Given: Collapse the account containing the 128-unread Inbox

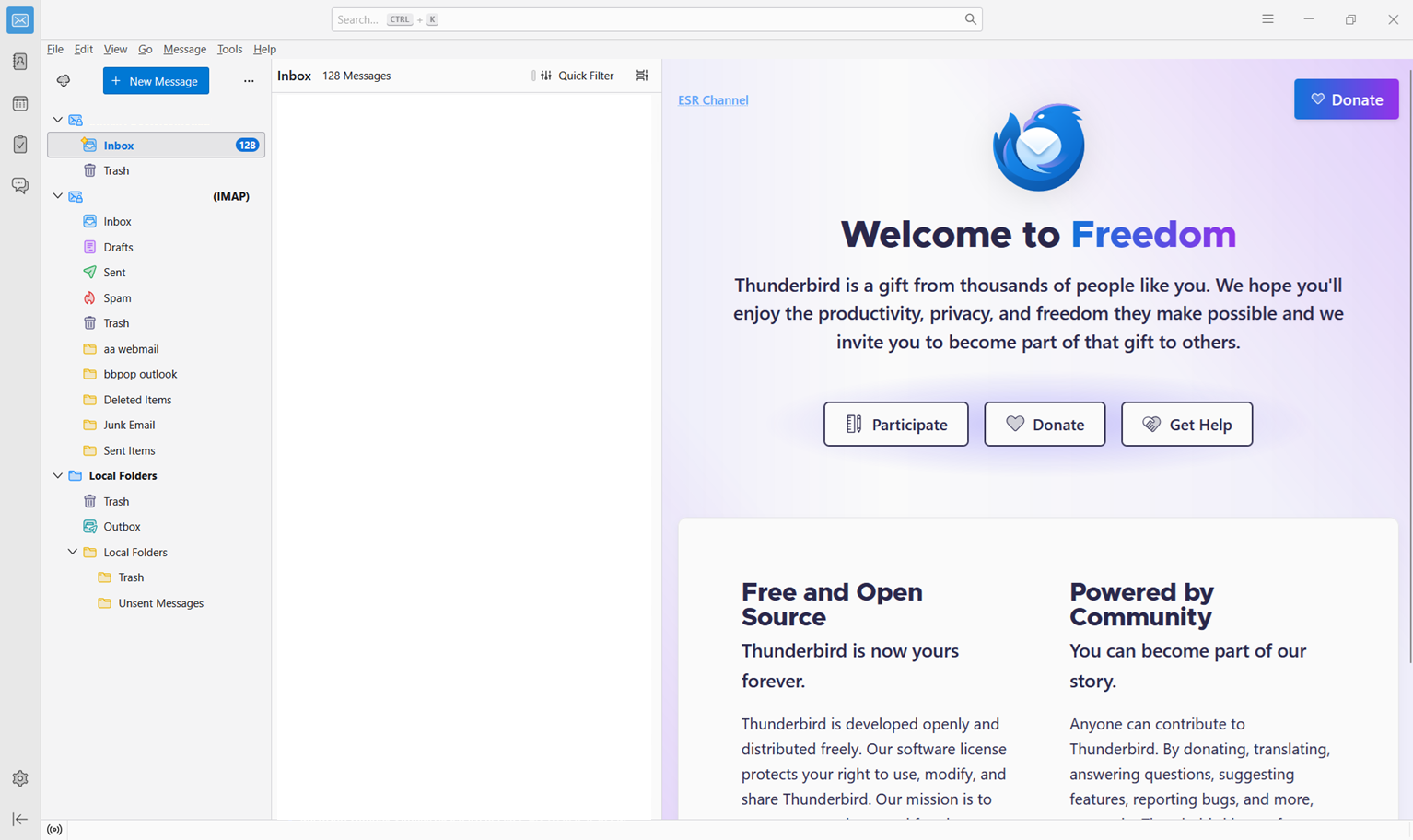Looking at the screenshot, I should coord(58,120).
